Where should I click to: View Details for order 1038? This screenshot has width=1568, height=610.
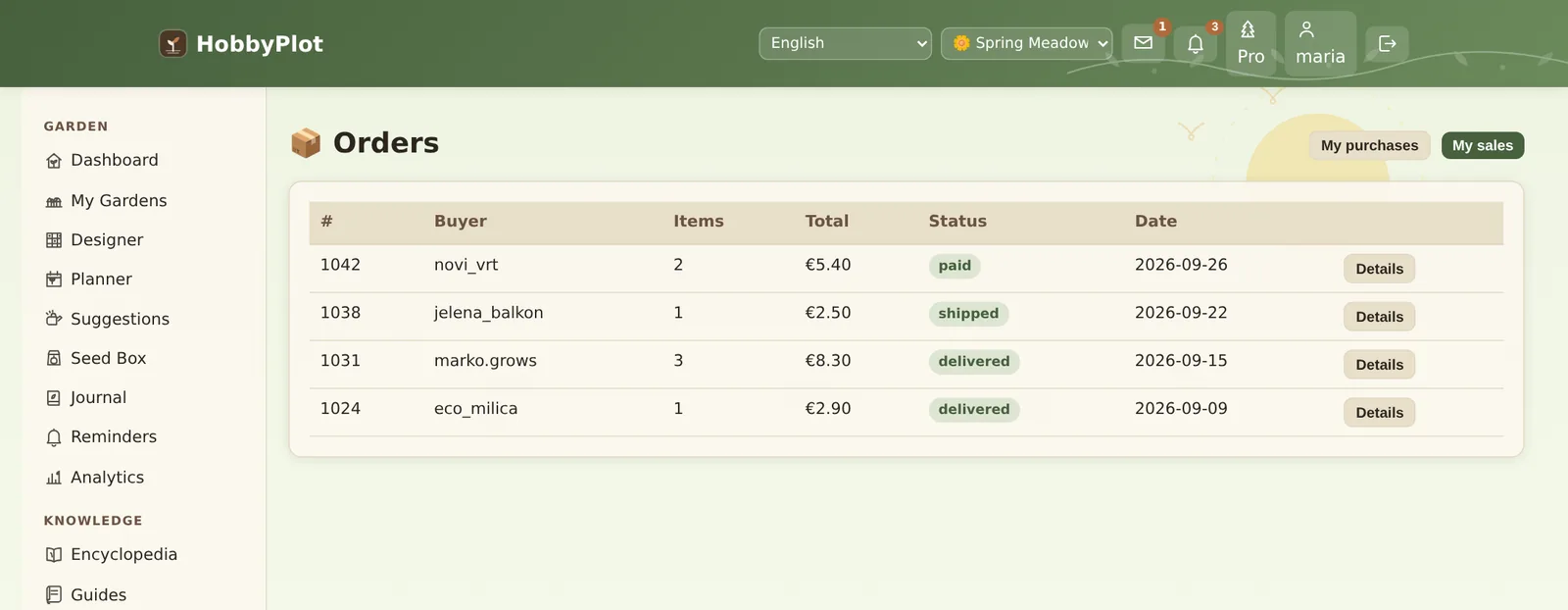click(x=1379, y=317)
